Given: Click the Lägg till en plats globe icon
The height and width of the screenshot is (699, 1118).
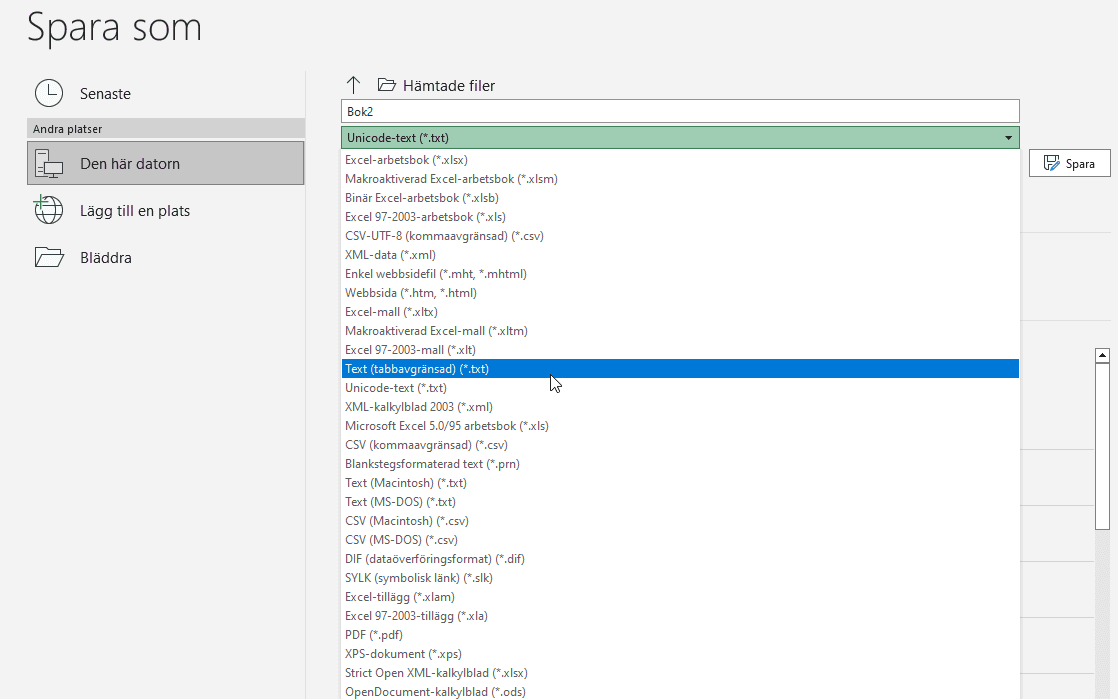Looking at the screenshot, I should [48, 210].
